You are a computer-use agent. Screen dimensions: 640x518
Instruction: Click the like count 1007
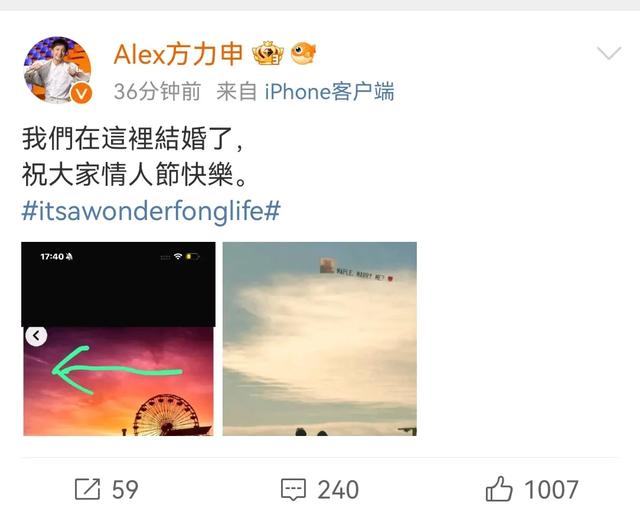(551, 489)
